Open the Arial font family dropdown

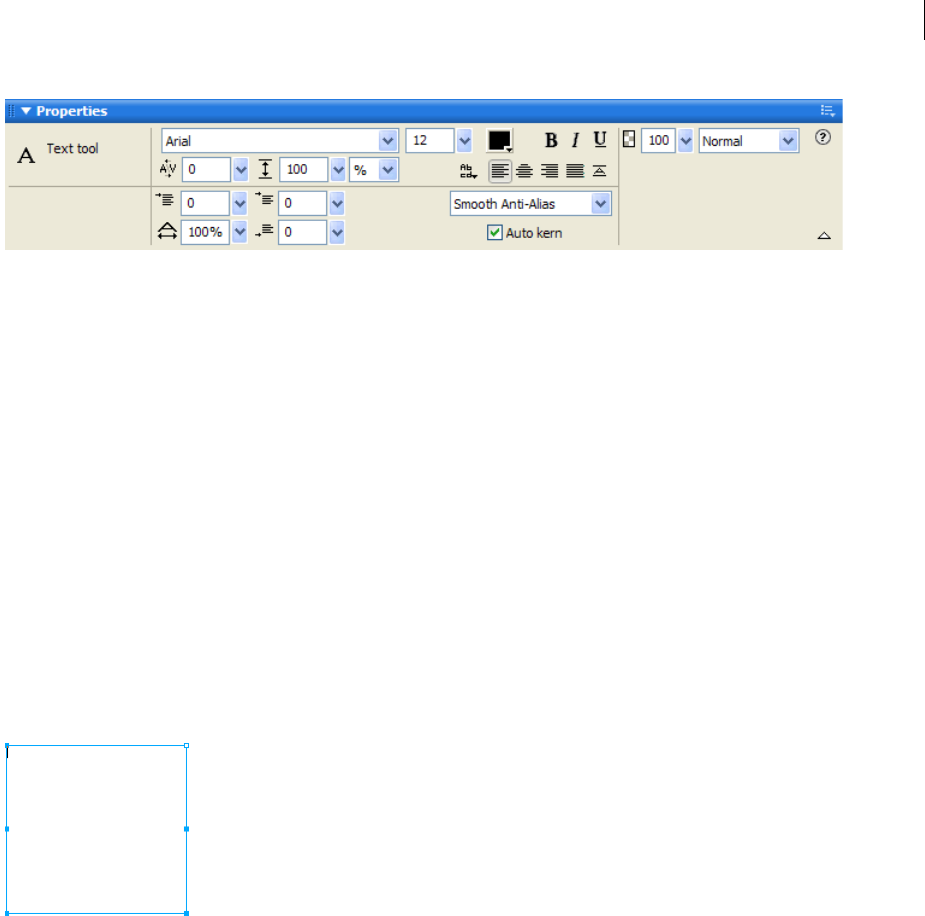(x=388, y=141)
